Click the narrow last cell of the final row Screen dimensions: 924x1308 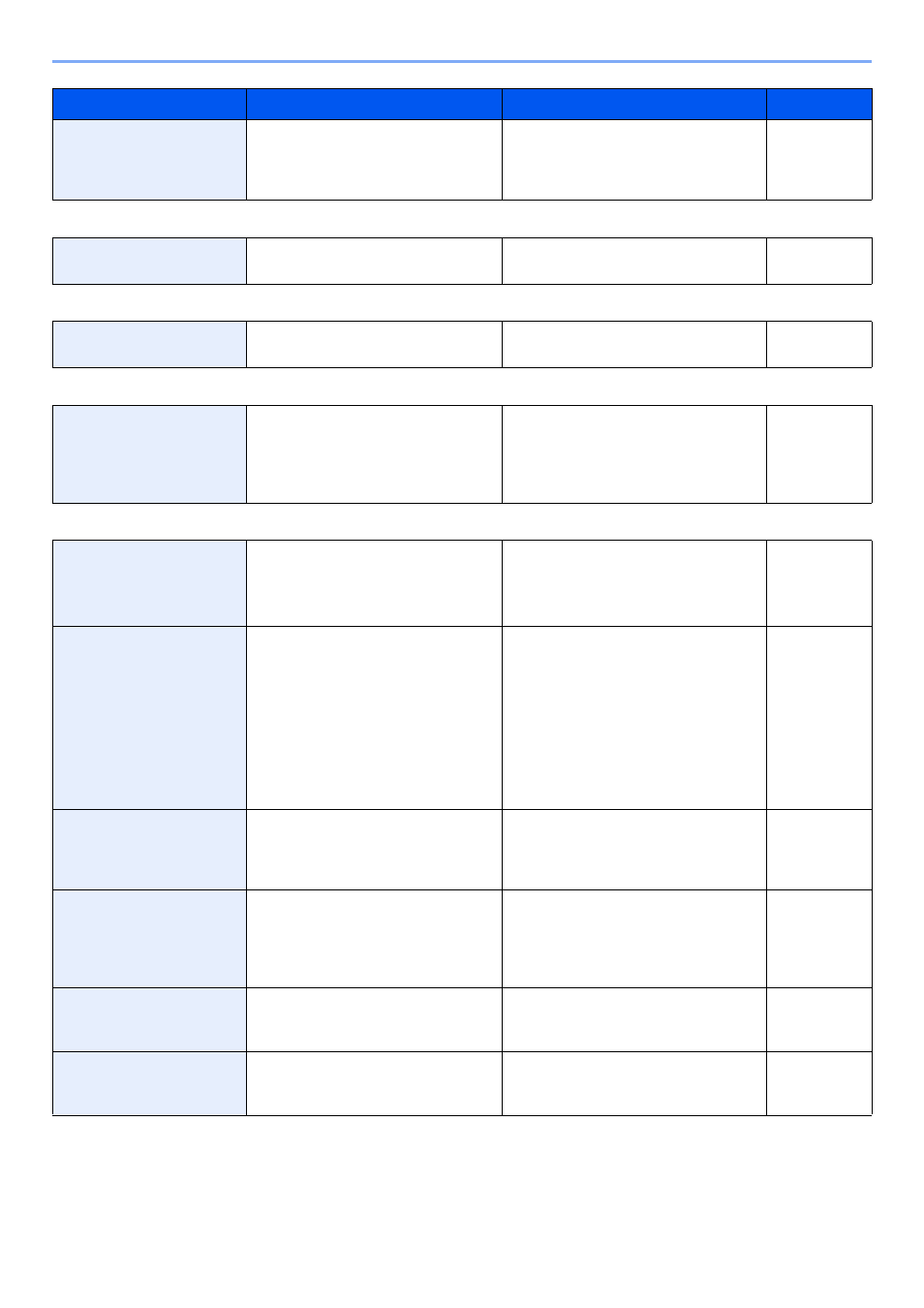pyautogui.click(x=819, y=1083)
